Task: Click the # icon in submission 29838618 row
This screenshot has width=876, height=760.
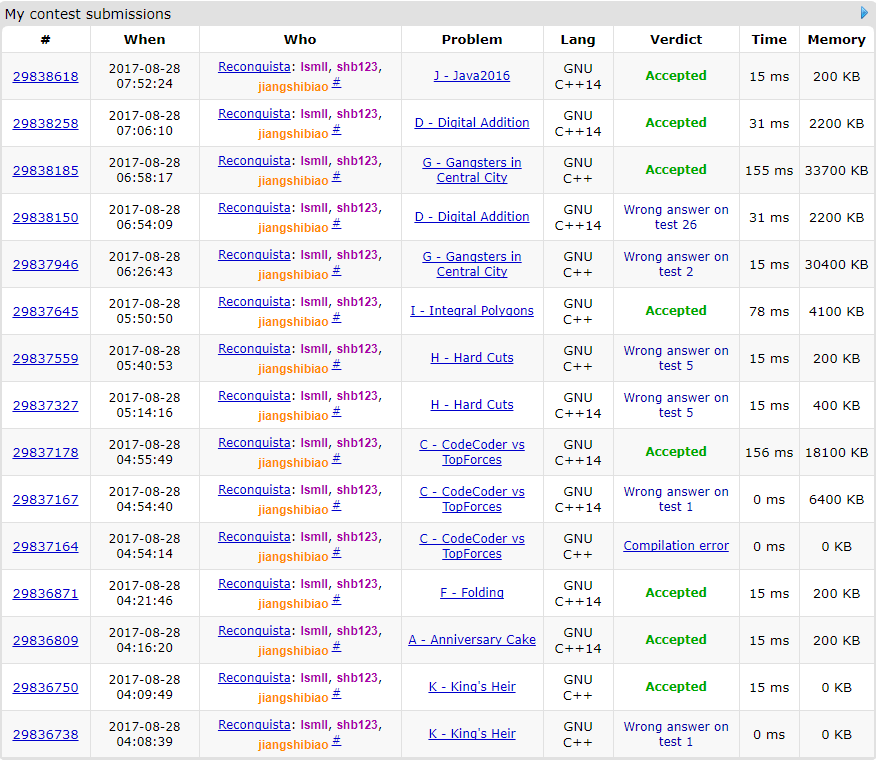Action: (336, 83)
